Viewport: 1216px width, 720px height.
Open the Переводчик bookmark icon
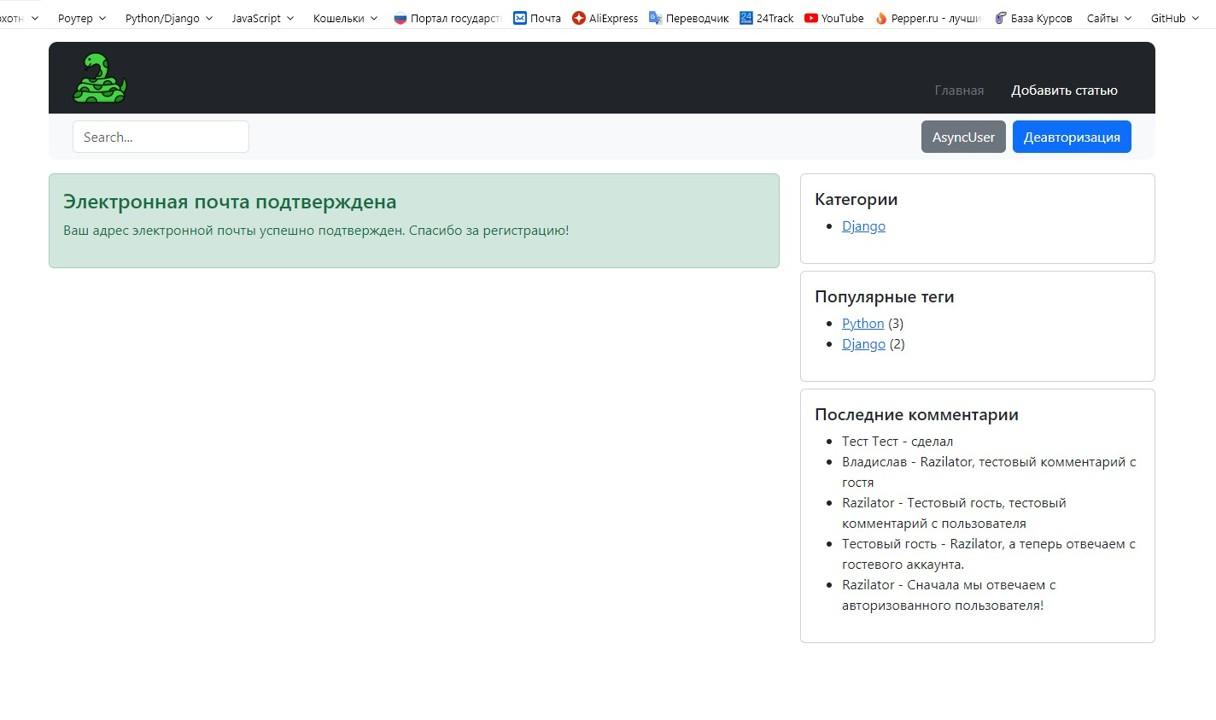(x=655, y=18)
